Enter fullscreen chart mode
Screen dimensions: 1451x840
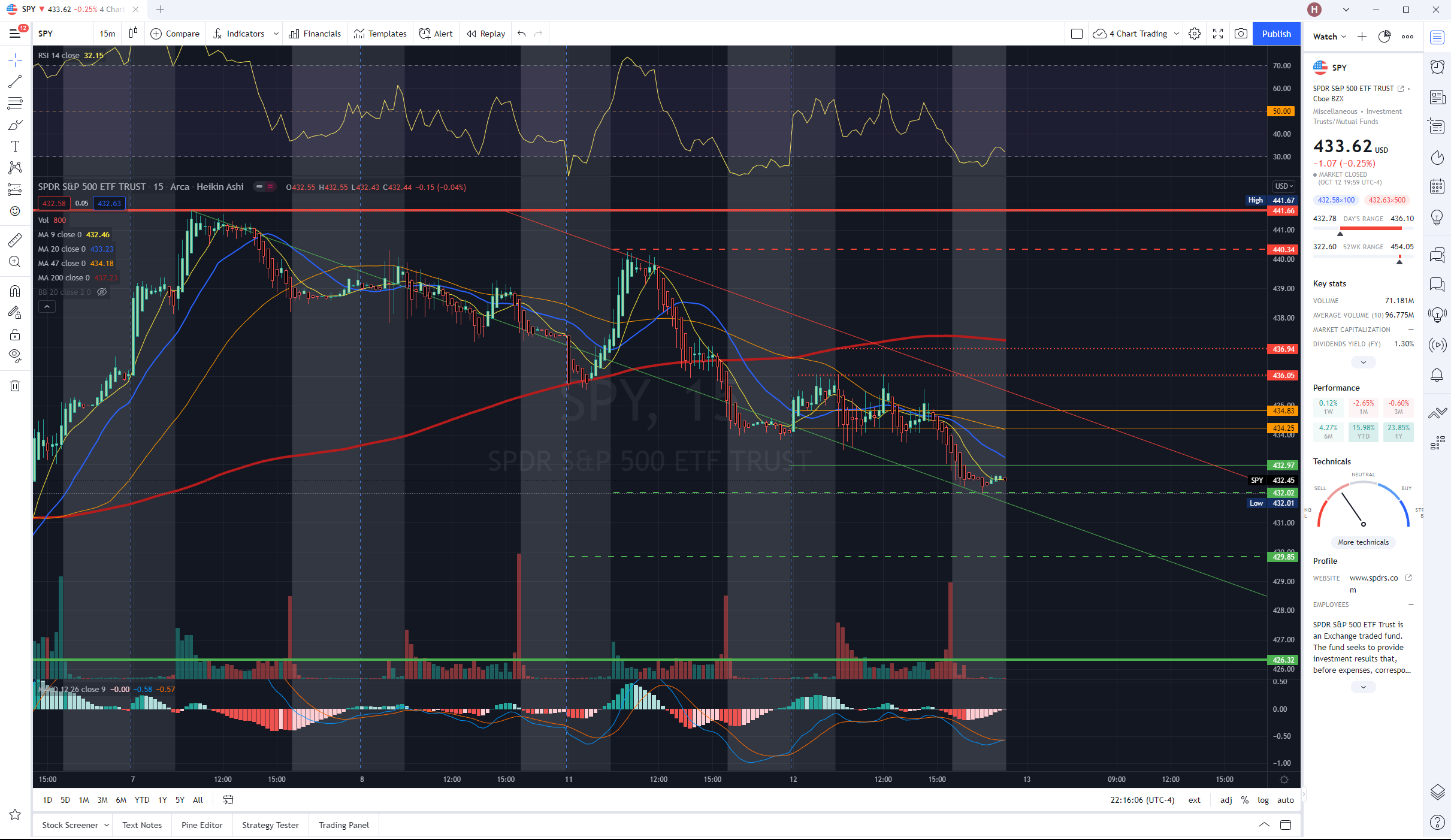click(1218, 34)
